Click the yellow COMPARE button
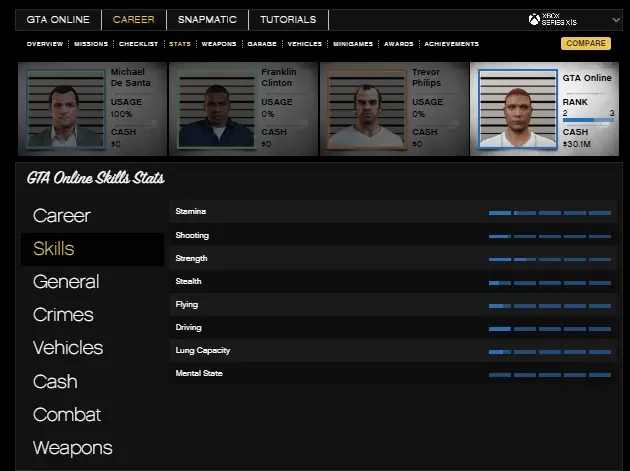This screenshot has height=471, width=630. [586, 43]
